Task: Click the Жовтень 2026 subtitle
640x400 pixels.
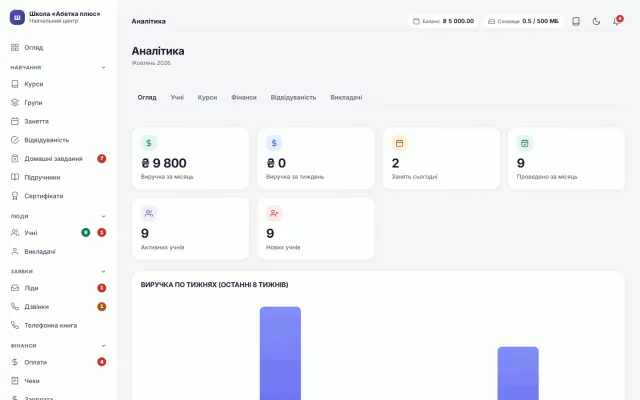Action: tap(151, 63)
